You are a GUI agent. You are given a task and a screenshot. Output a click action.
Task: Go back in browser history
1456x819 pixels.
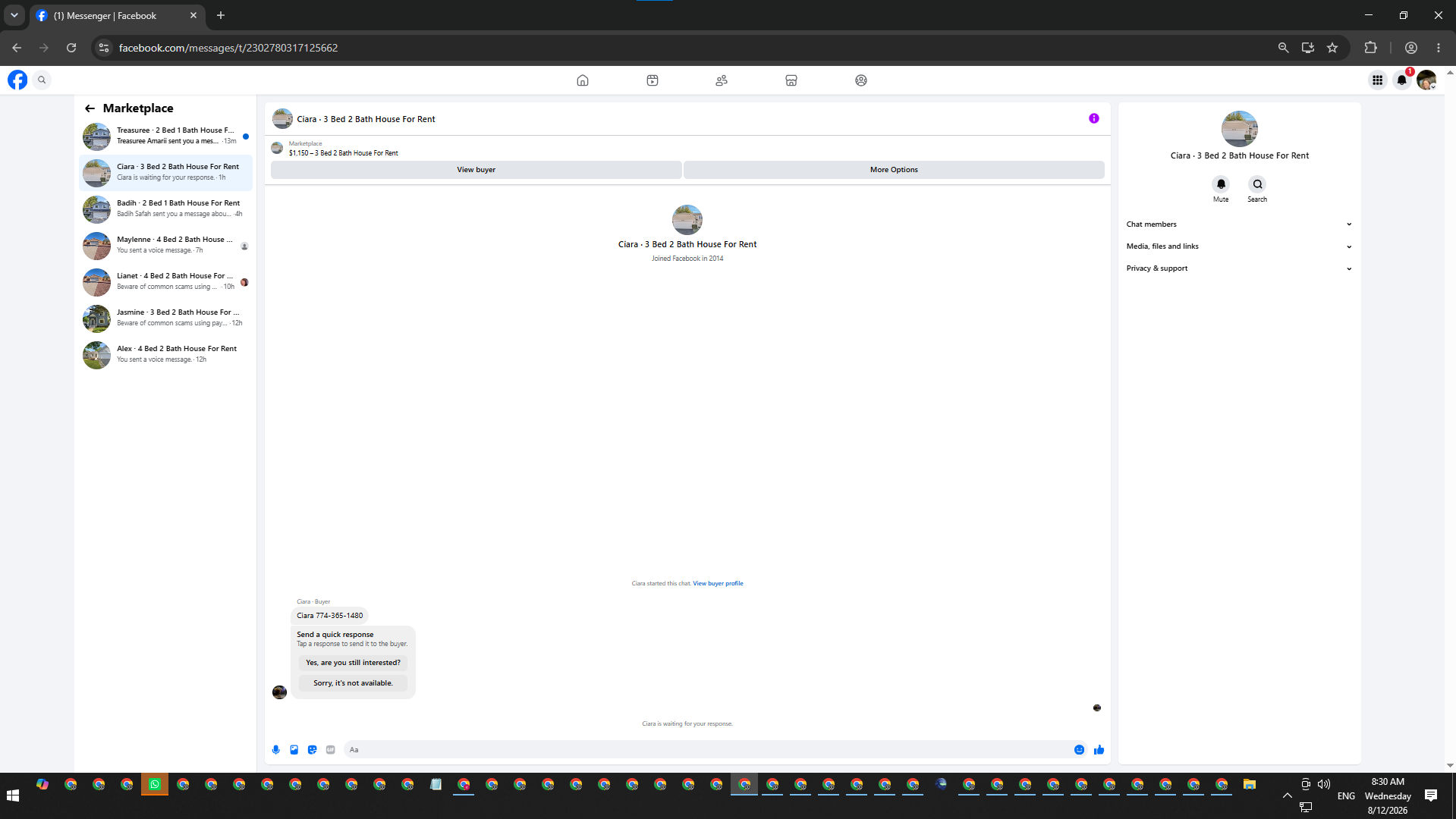(x=17, y=48)
